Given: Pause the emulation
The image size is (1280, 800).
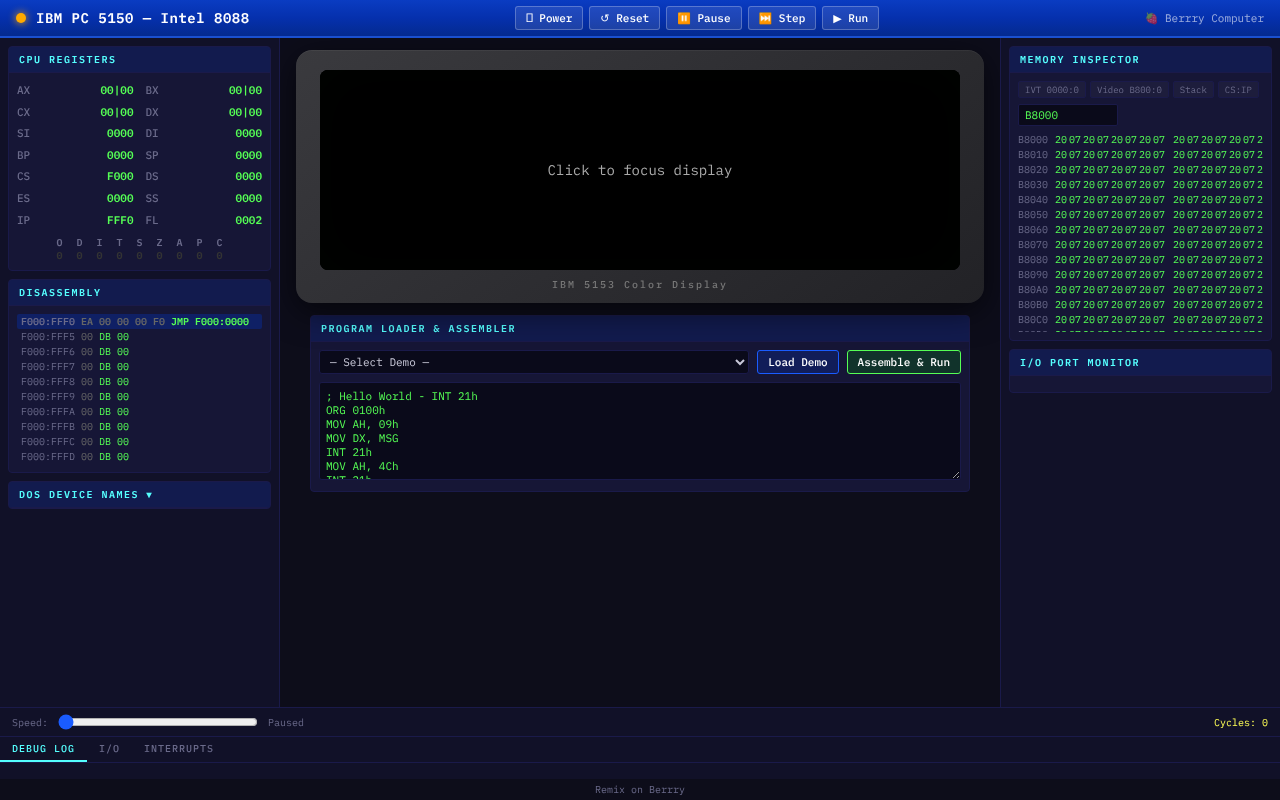Looking at the screenshot, I should (x=703, y=18).
